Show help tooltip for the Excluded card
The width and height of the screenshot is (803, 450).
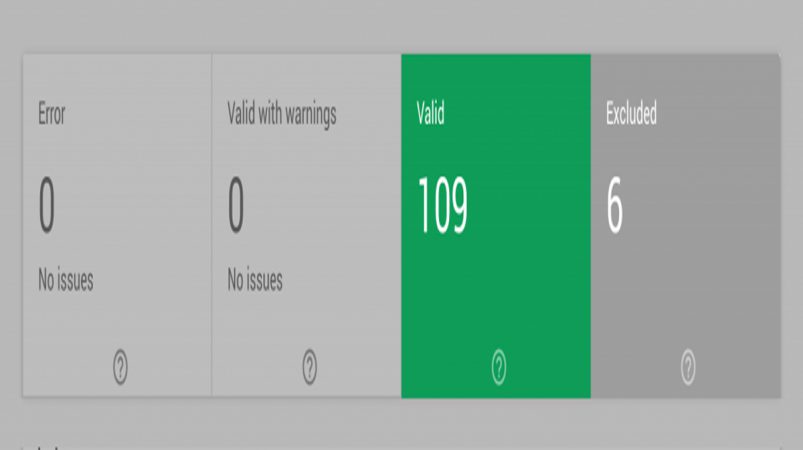coord(688,367)
